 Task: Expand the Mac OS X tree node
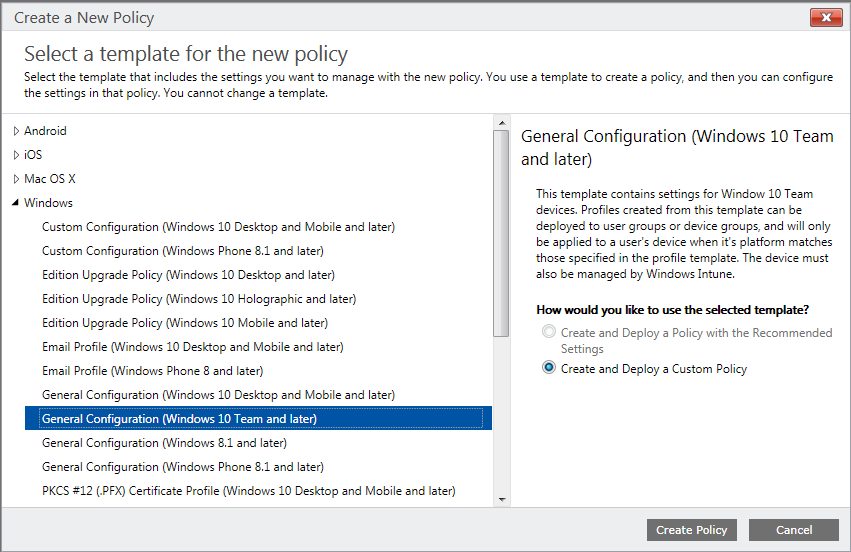coord(16,179)
